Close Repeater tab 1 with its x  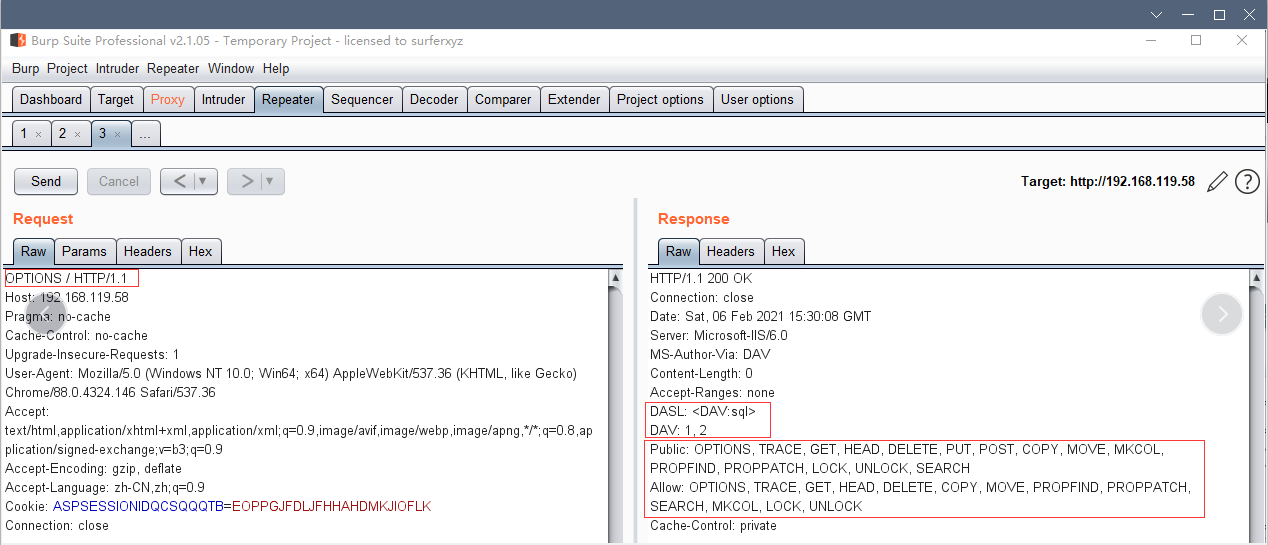pyautogui.click(x=38, y=134)
